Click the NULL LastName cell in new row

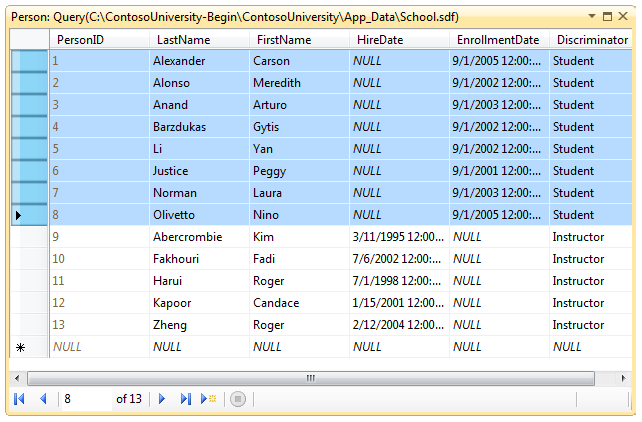[199, 347]
